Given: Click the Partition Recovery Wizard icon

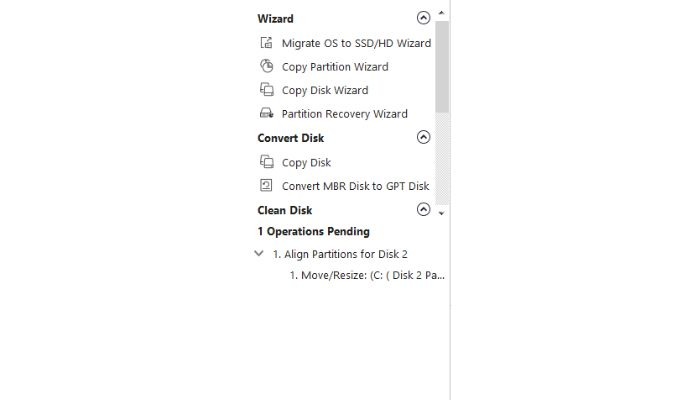Looking at the screenshot, I should coord(267,113).
